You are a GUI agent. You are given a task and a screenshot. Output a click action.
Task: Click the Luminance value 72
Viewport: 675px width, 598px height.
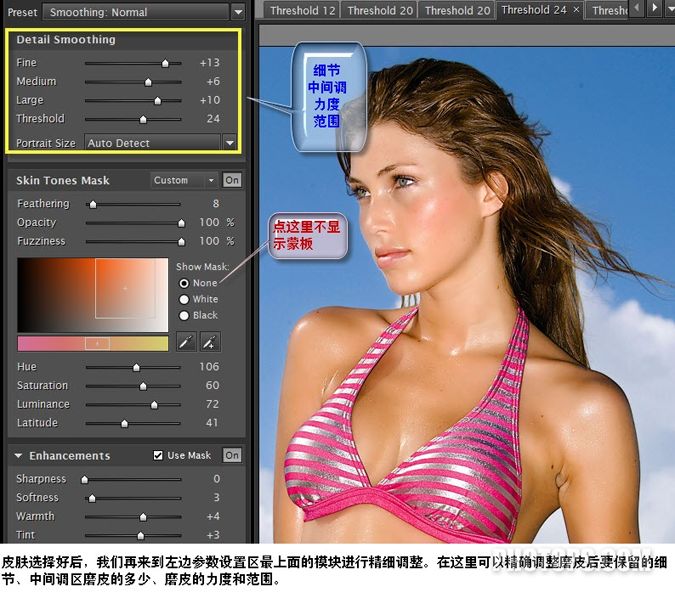click(213, 404)
